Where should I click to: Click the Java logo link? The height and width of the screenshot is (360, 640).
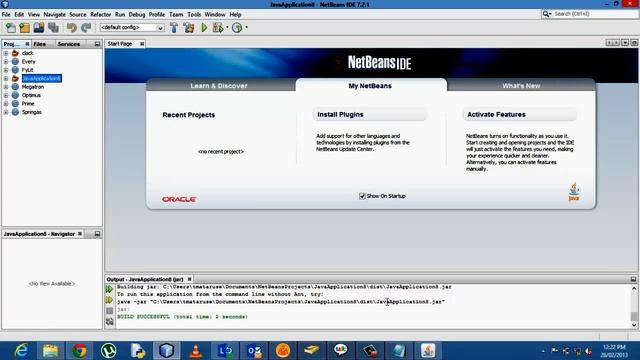point(574,192)
